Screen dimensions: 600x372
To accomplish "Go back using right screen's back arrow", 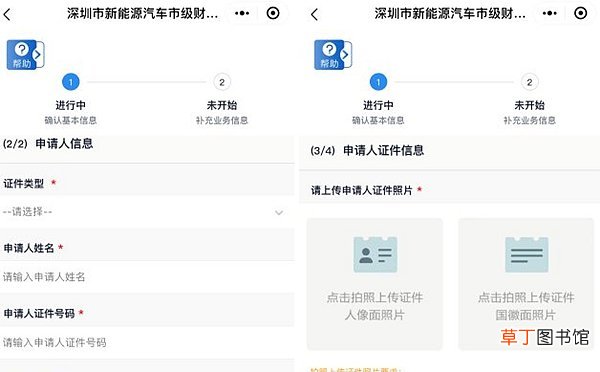I will point(314,15).
